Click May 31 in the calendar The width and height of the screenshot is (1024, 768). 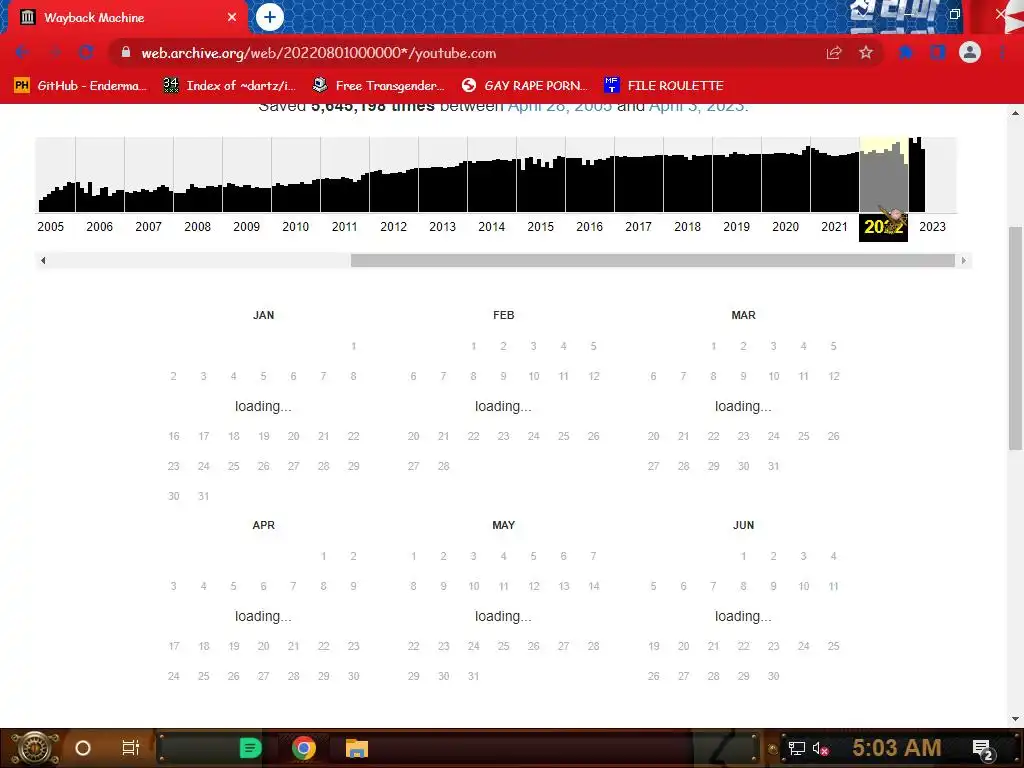click(473, 677)
